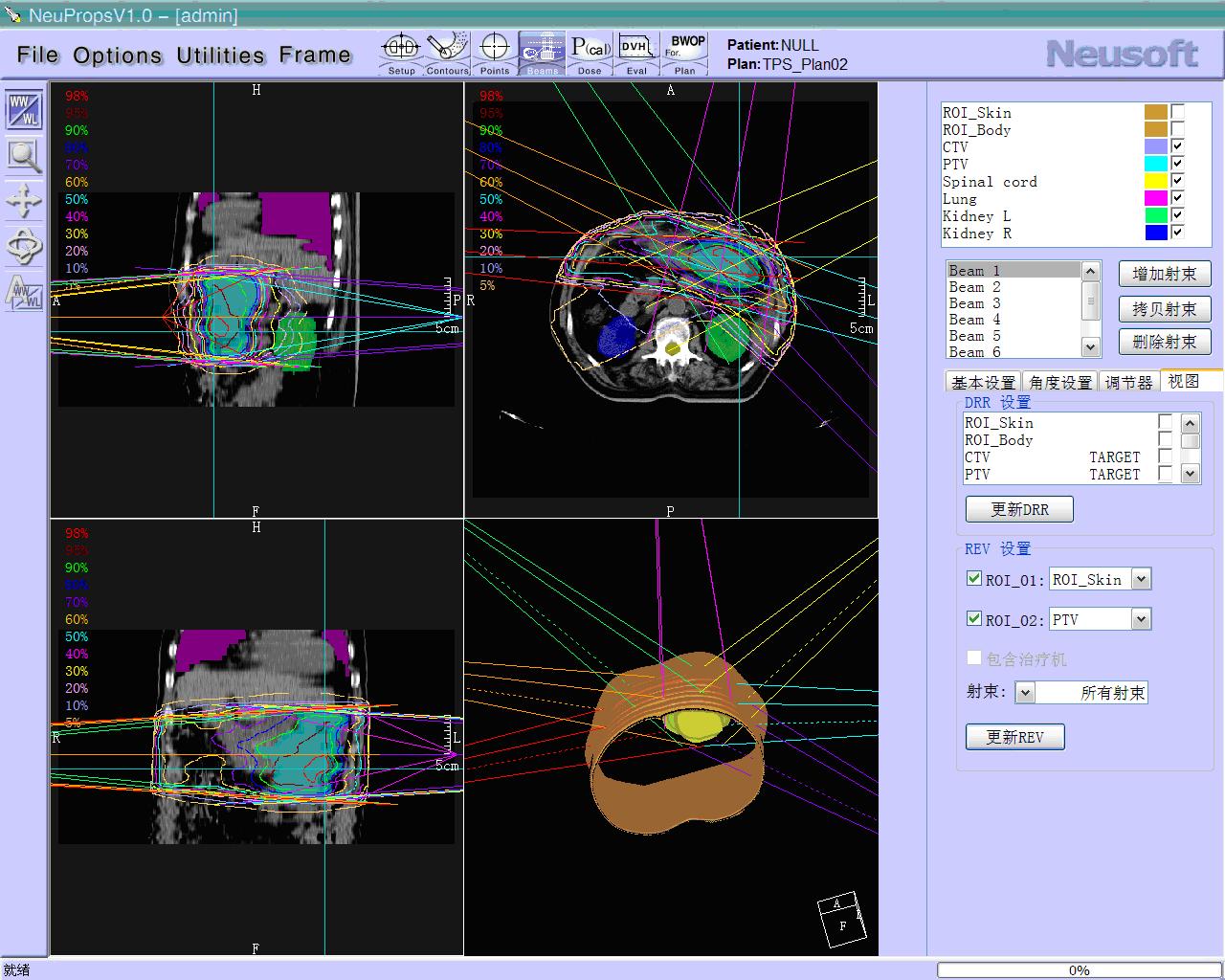Screen dimensions: 1225x980
Task: Select the Beams workflow step
Action: pyautogui.click(x=542, y=54)
